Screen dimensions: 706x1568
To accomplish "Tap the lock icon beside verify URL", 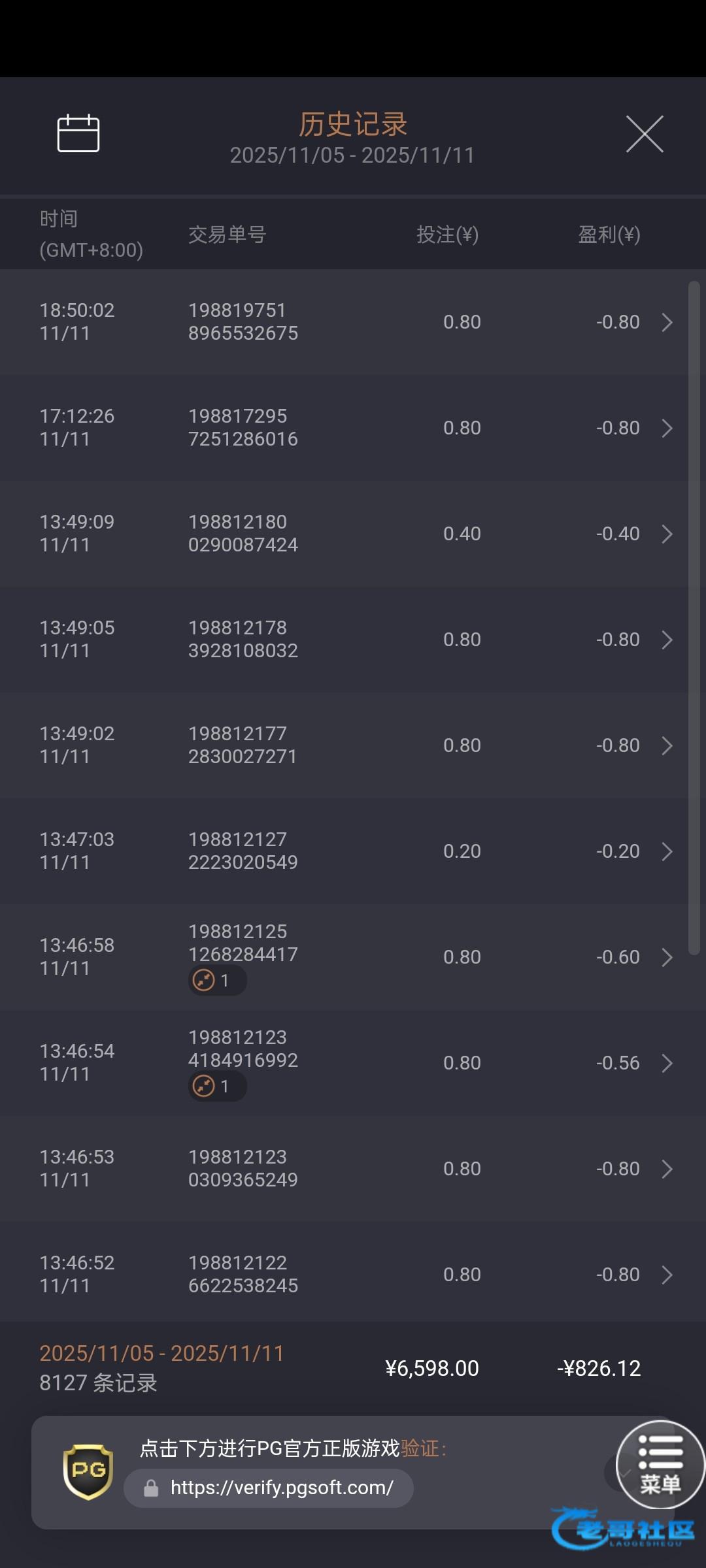I will click(151, 1488).
